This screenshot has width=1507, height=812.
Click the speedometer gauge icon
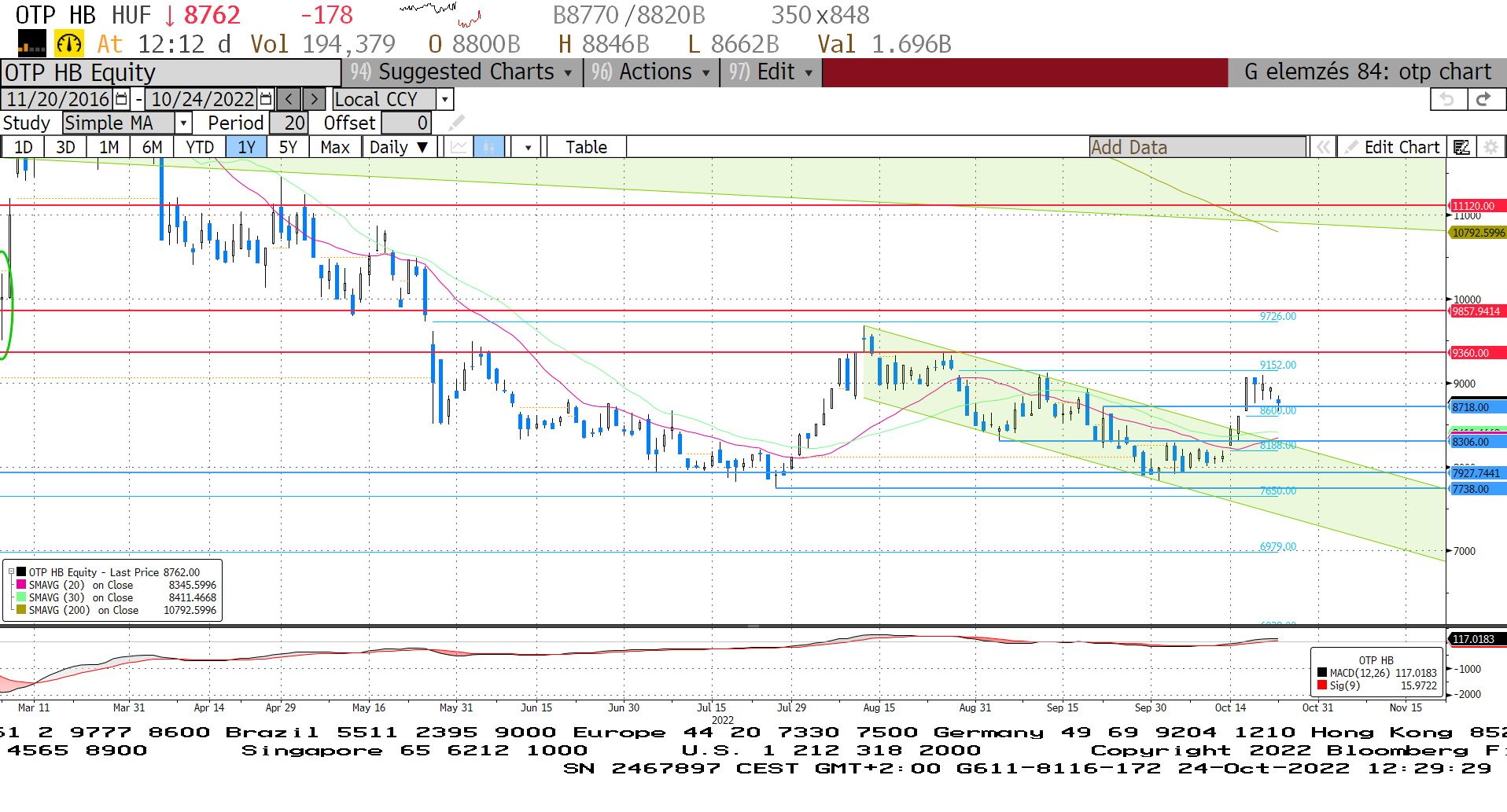tap(69, 44)
